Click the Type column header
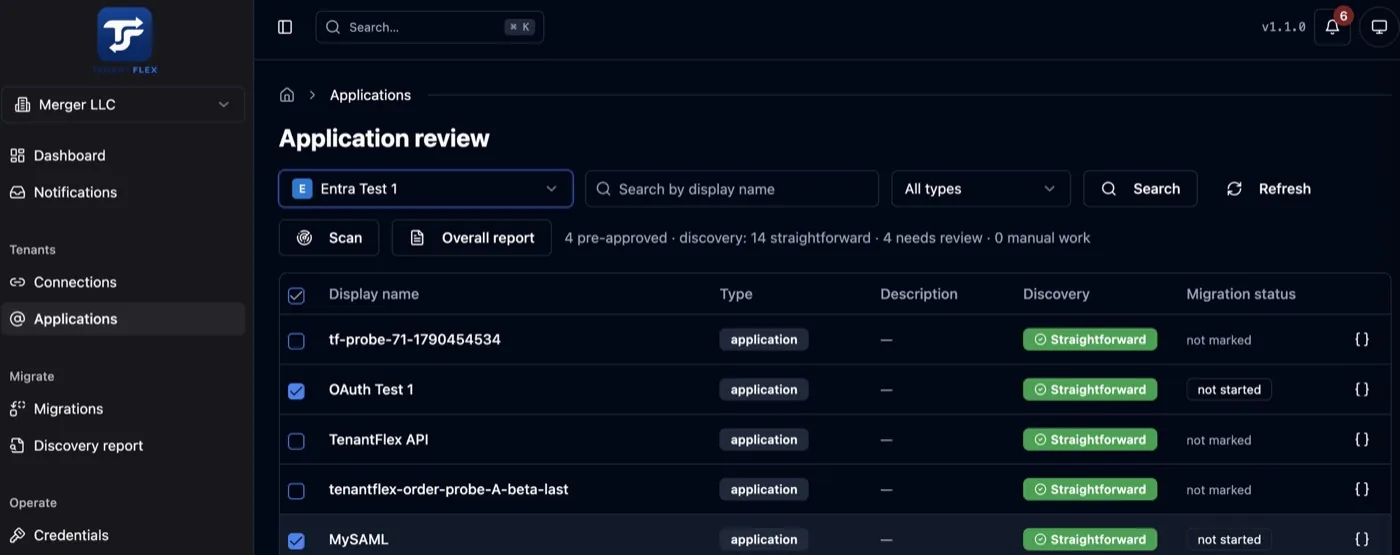The width and height of the screenshot is (1400, 555). 736,294
